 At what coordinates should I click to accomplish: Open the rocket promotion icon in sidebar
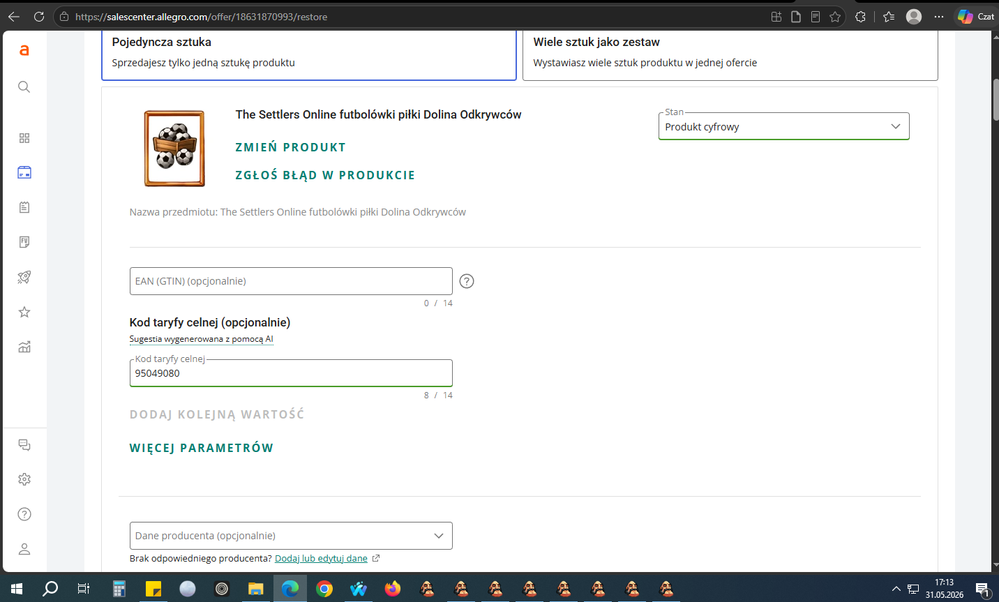[x=24, y=277]
